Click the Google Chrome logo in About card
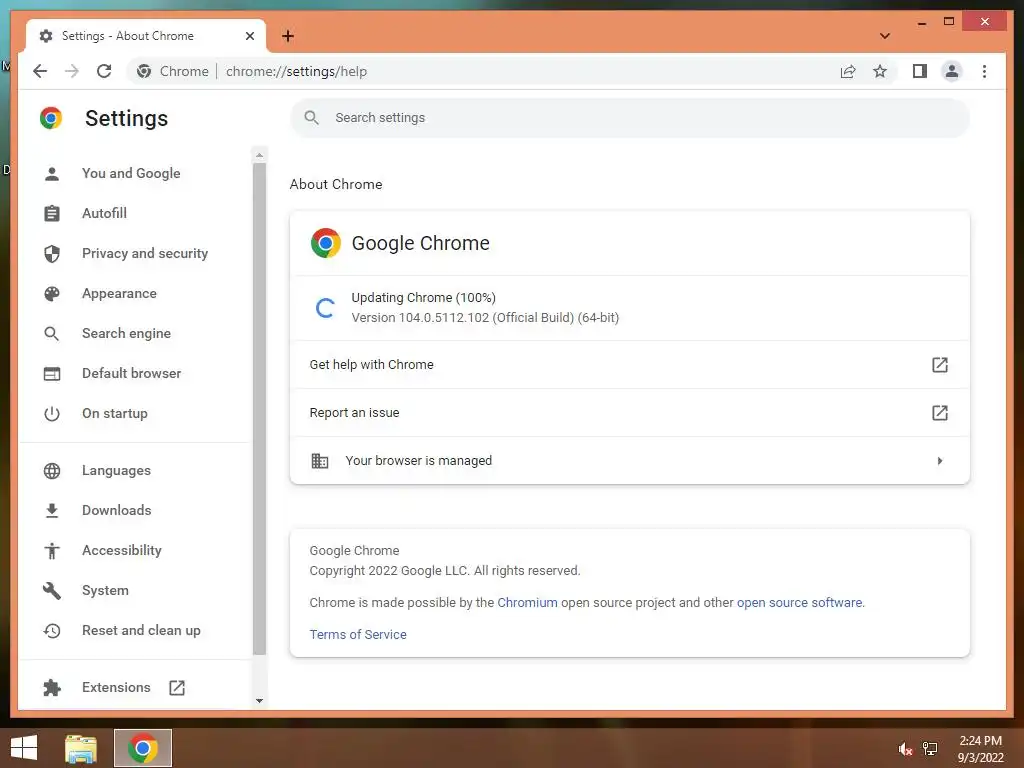This screenshot has width=1024, height=768. pyautogui.click(x=325, y=243)
